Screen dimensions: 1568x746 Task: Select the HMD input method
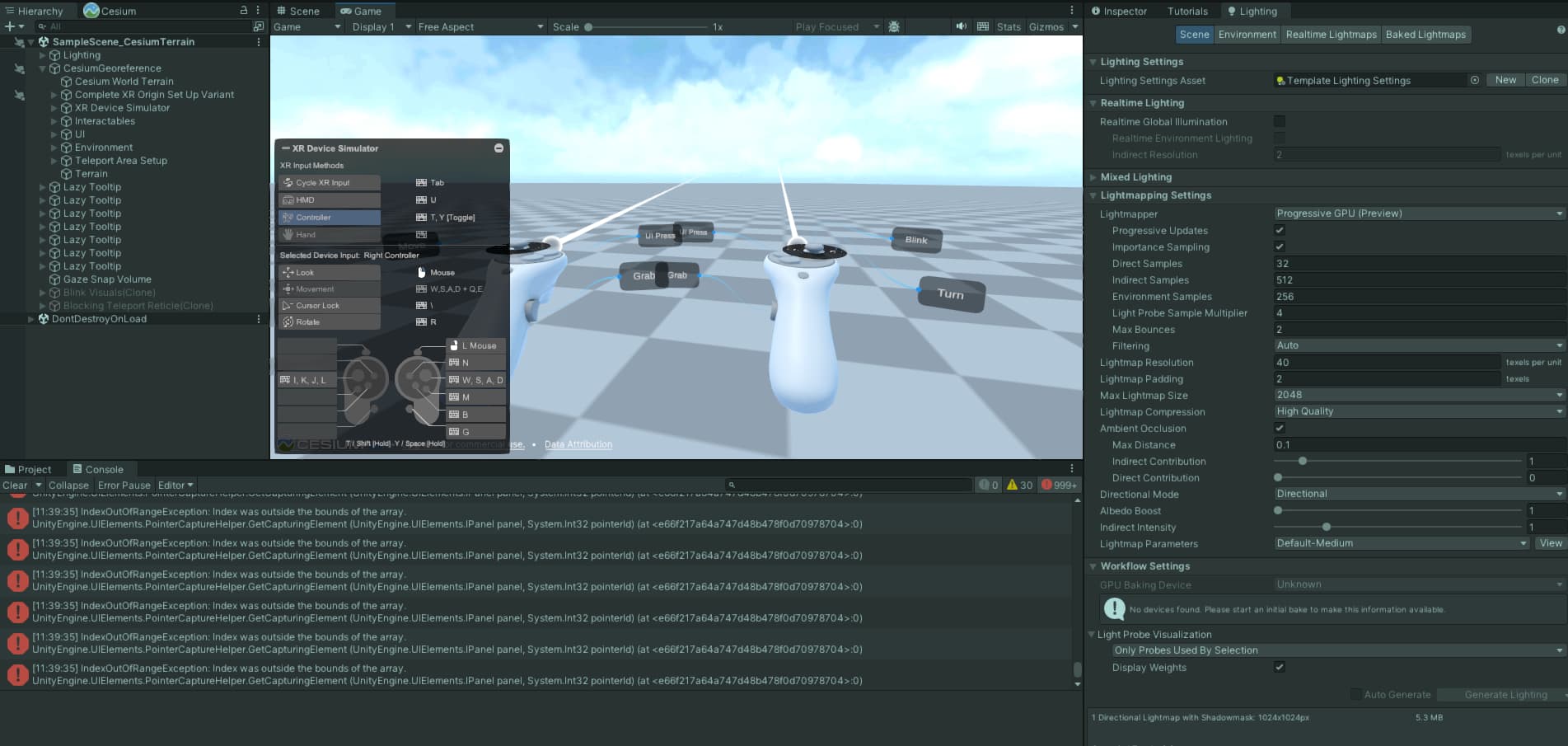coord(330,200)
